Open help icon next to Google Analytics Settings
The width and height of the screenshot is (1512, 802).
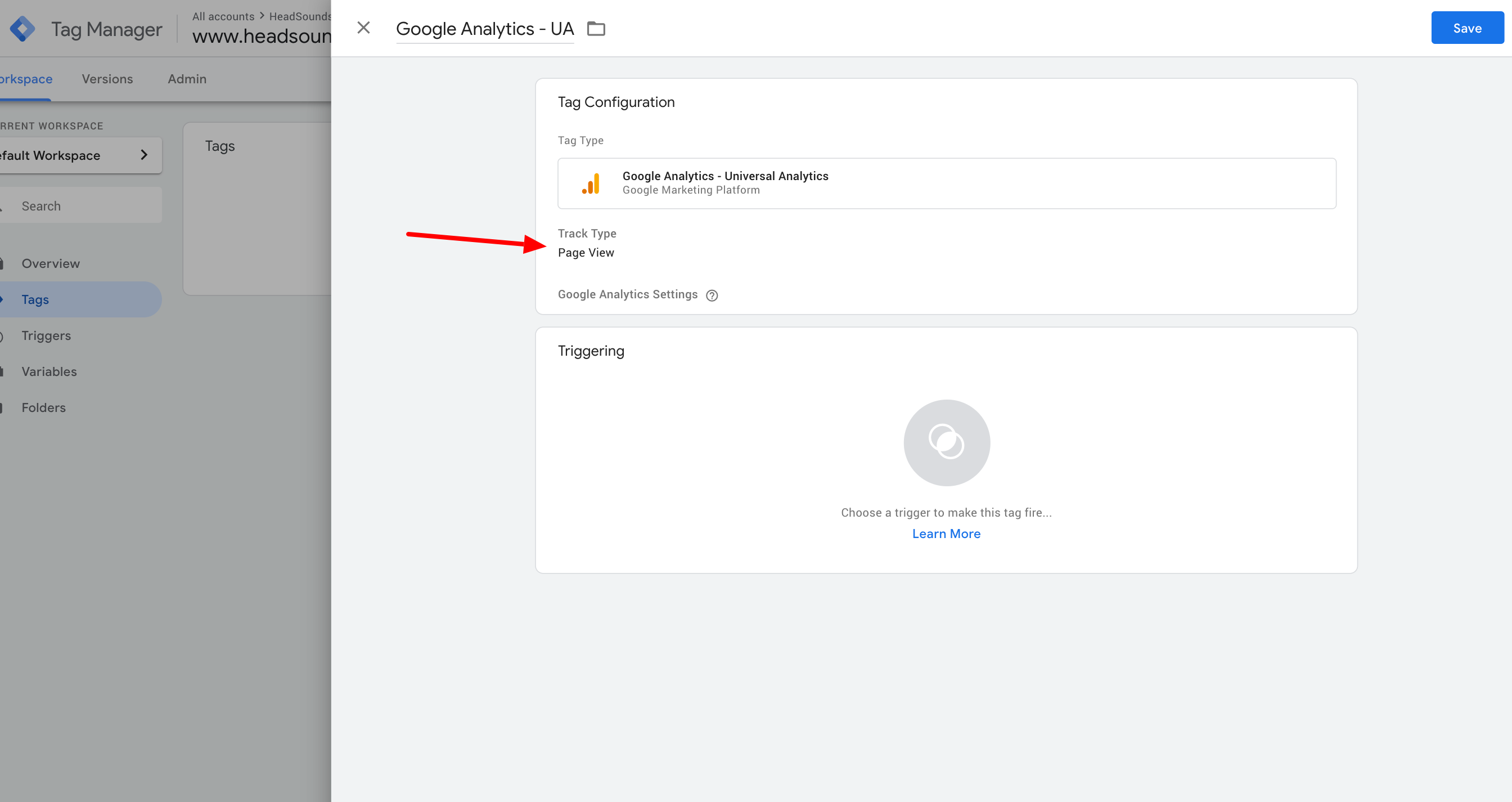click(x=712, y=295)
